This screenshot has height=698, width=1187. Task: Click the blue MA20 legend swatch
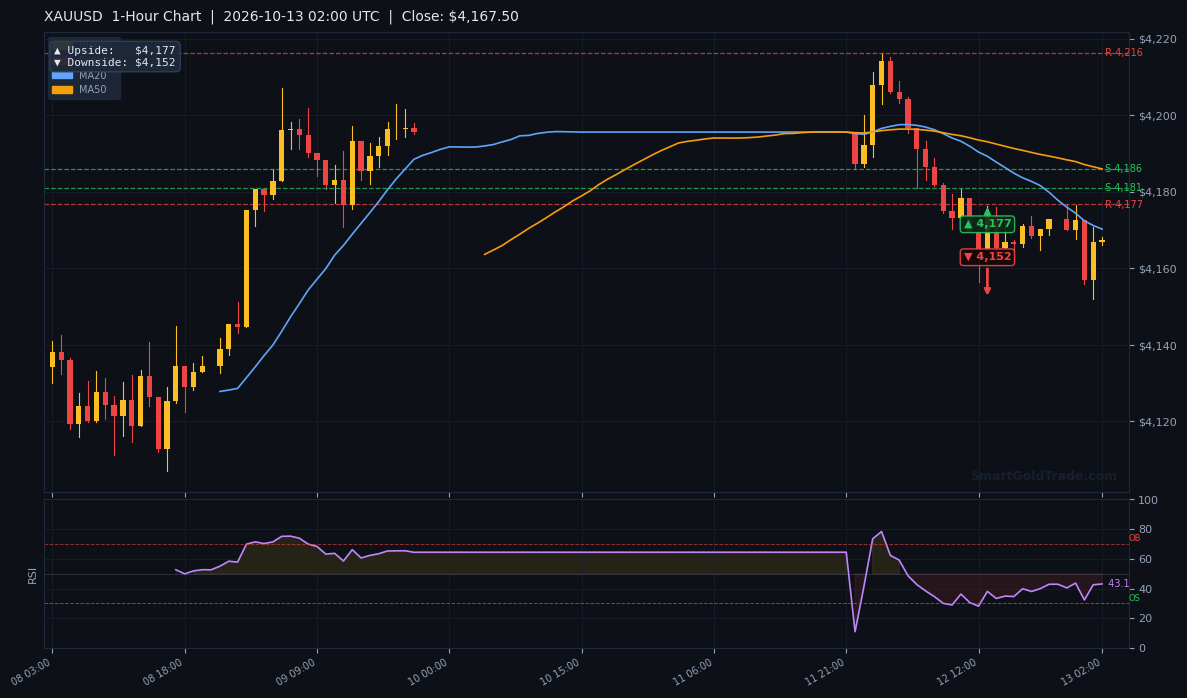click(x=62, y=76)
